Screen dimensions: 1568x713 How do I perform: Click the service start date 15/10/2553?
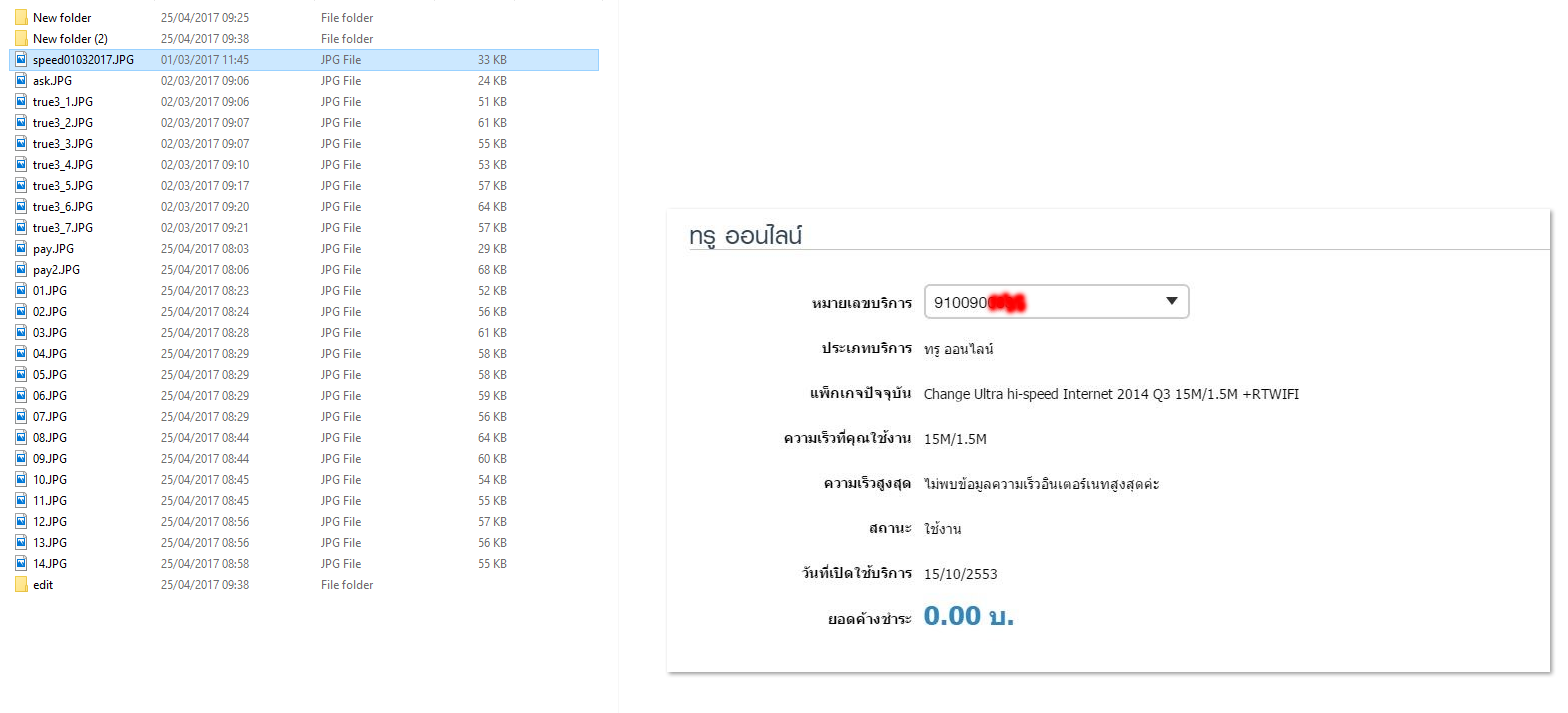pos(960,574)
